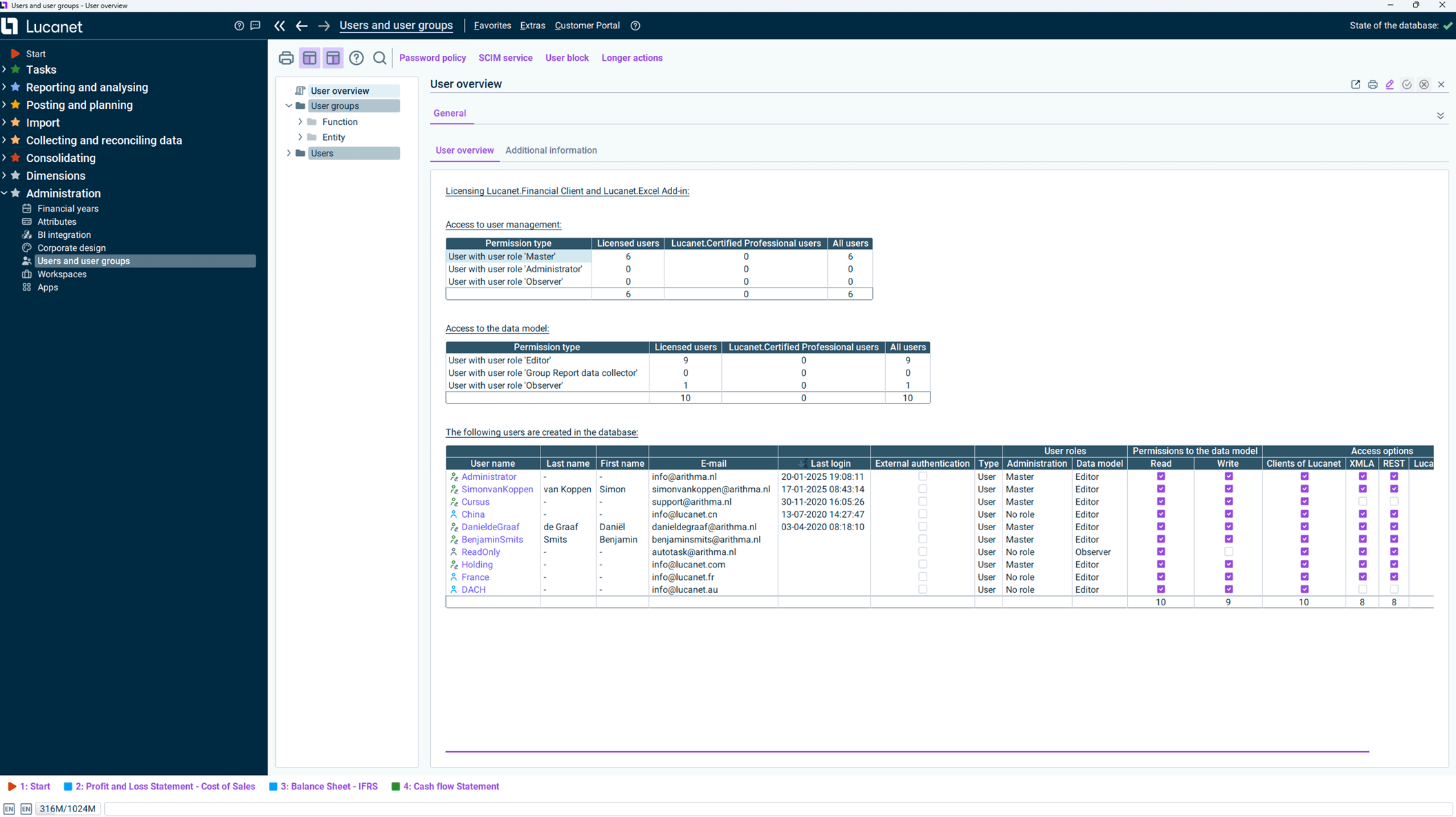This screenshot has width=1456, height=817.
Task: Open Workspaces in the sidebar
Action: pos(62,274)
